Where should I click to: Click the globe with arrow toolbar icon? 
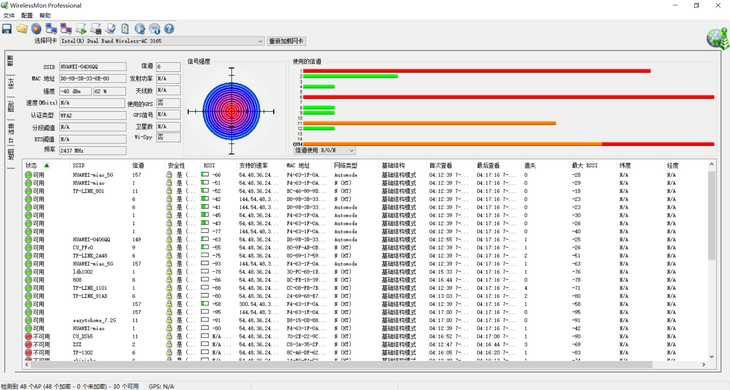[140, 29]
